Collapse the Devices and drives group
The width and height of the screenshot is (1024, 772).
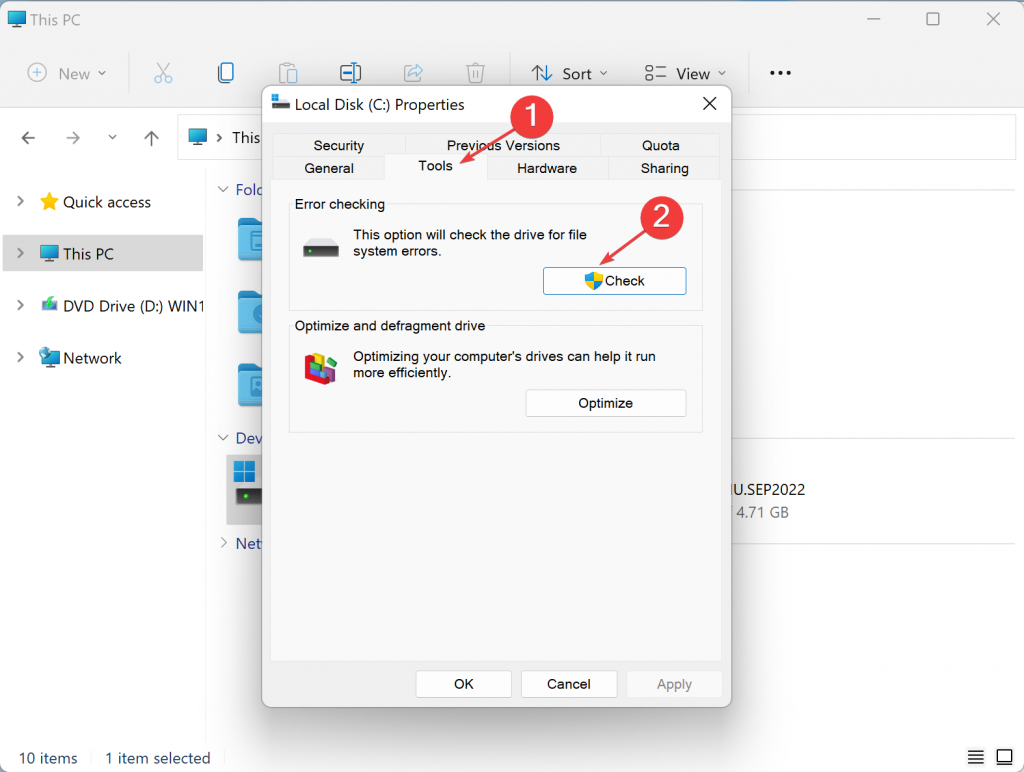click(223, 438)
